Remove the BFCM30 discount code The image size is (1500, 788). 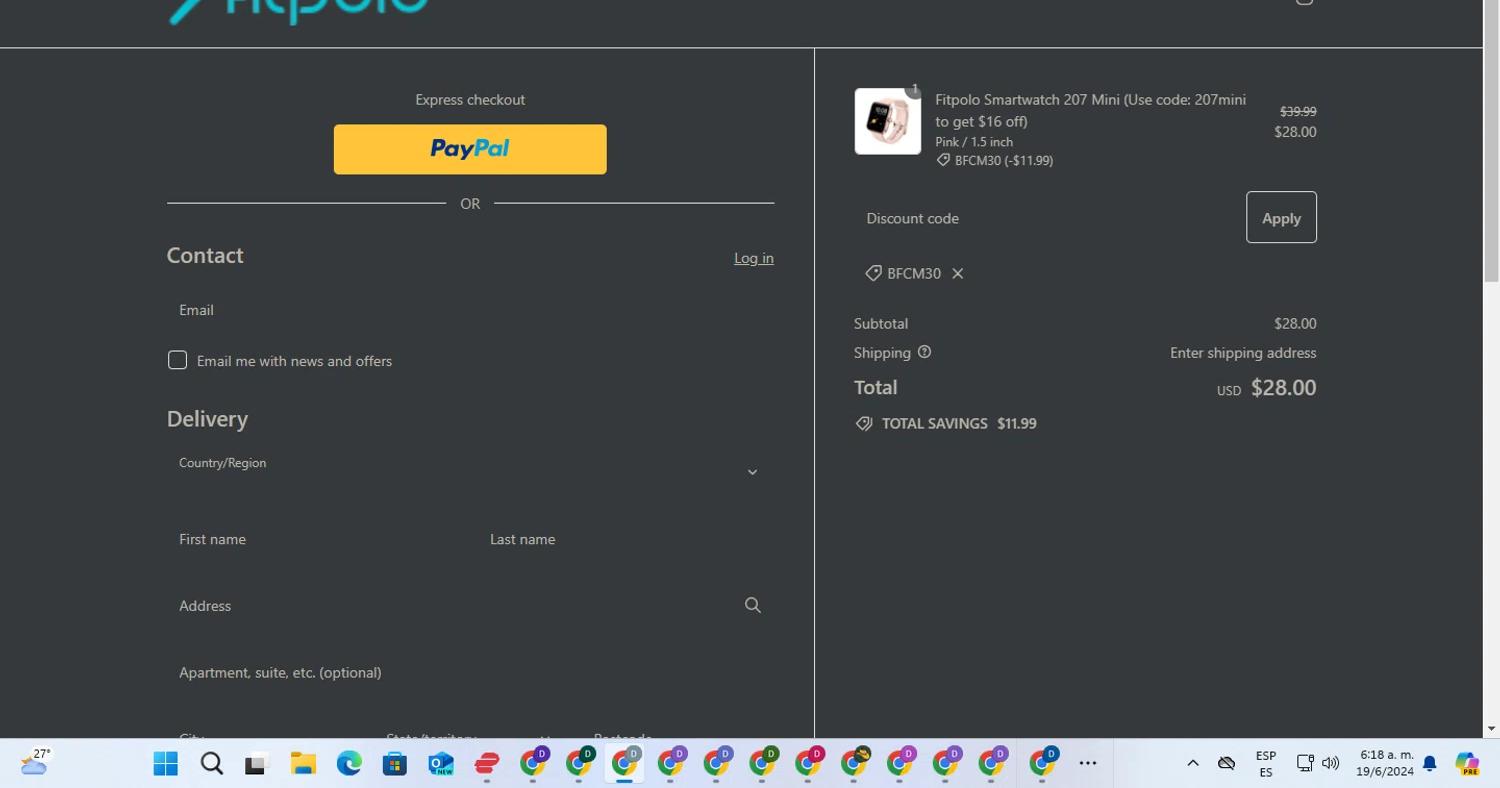[957, 273]
